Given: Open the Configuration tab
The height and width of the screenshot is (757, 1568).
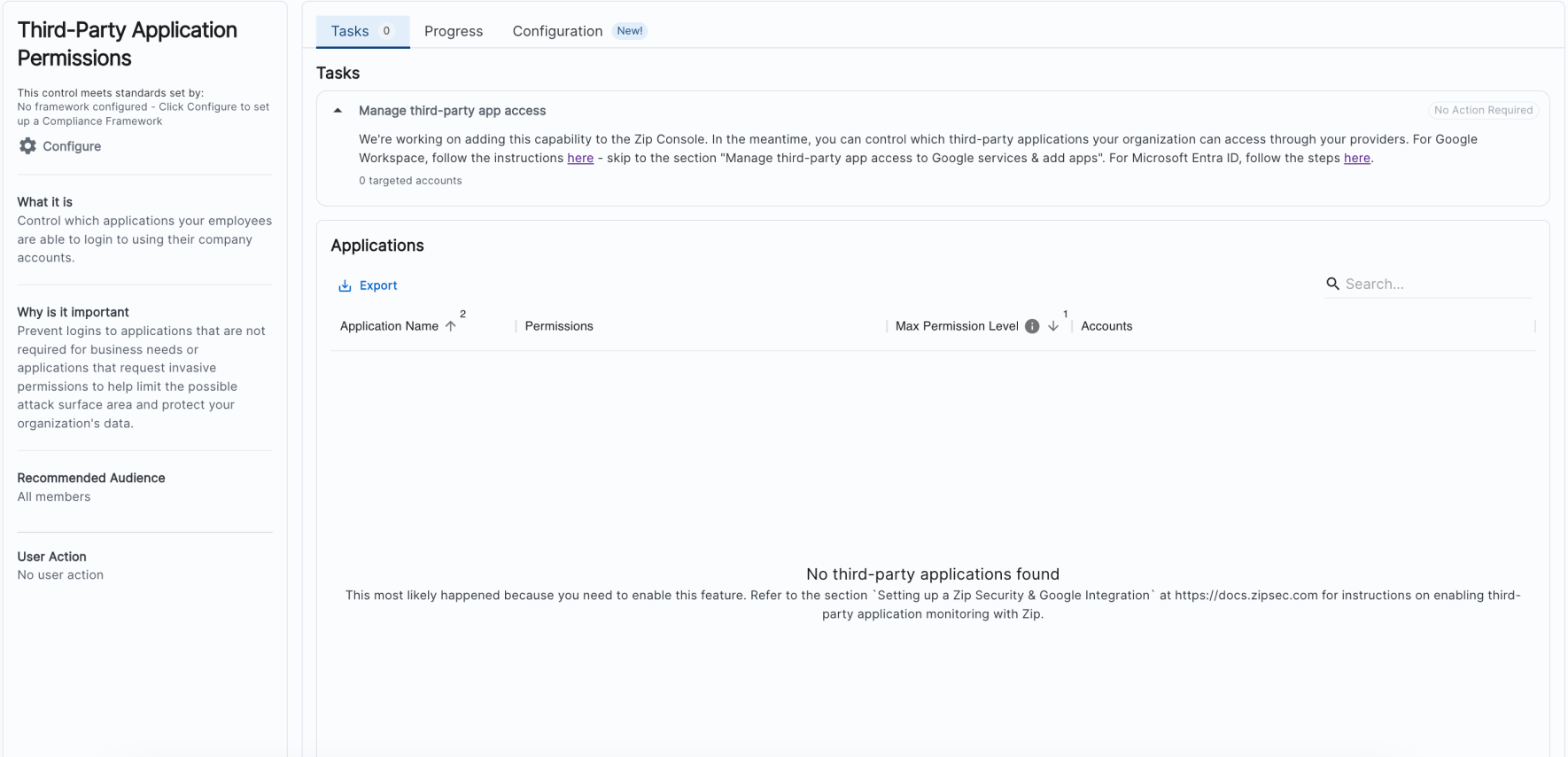Looking at the screenshot, I should 557,31.
